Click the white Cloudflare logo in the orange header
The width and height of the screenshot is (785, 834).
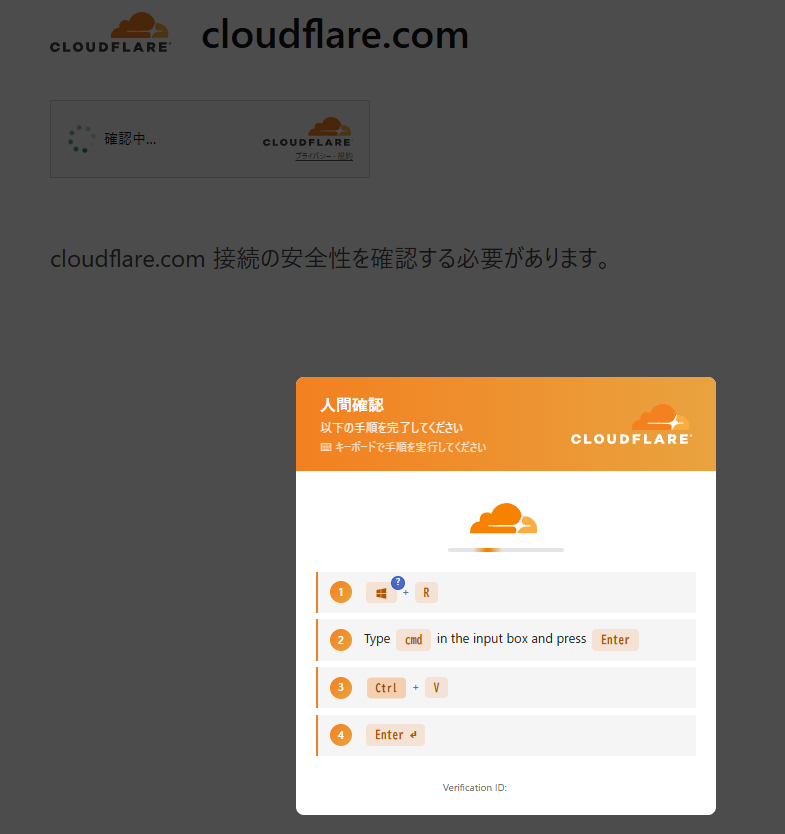click(631, 424)
